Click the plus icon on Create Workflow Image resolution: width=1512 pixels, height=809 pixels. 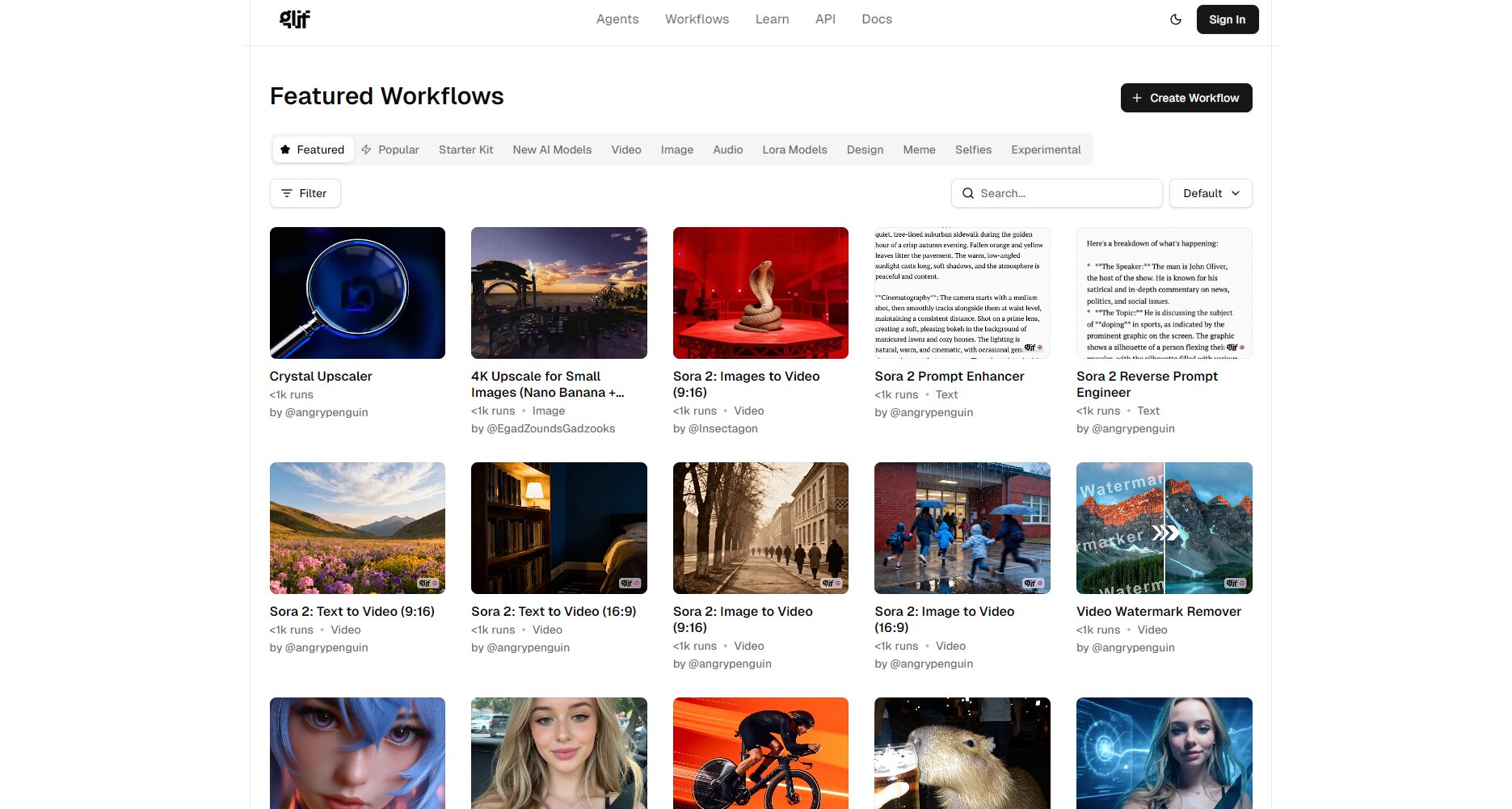click(x=1137, y=98)
